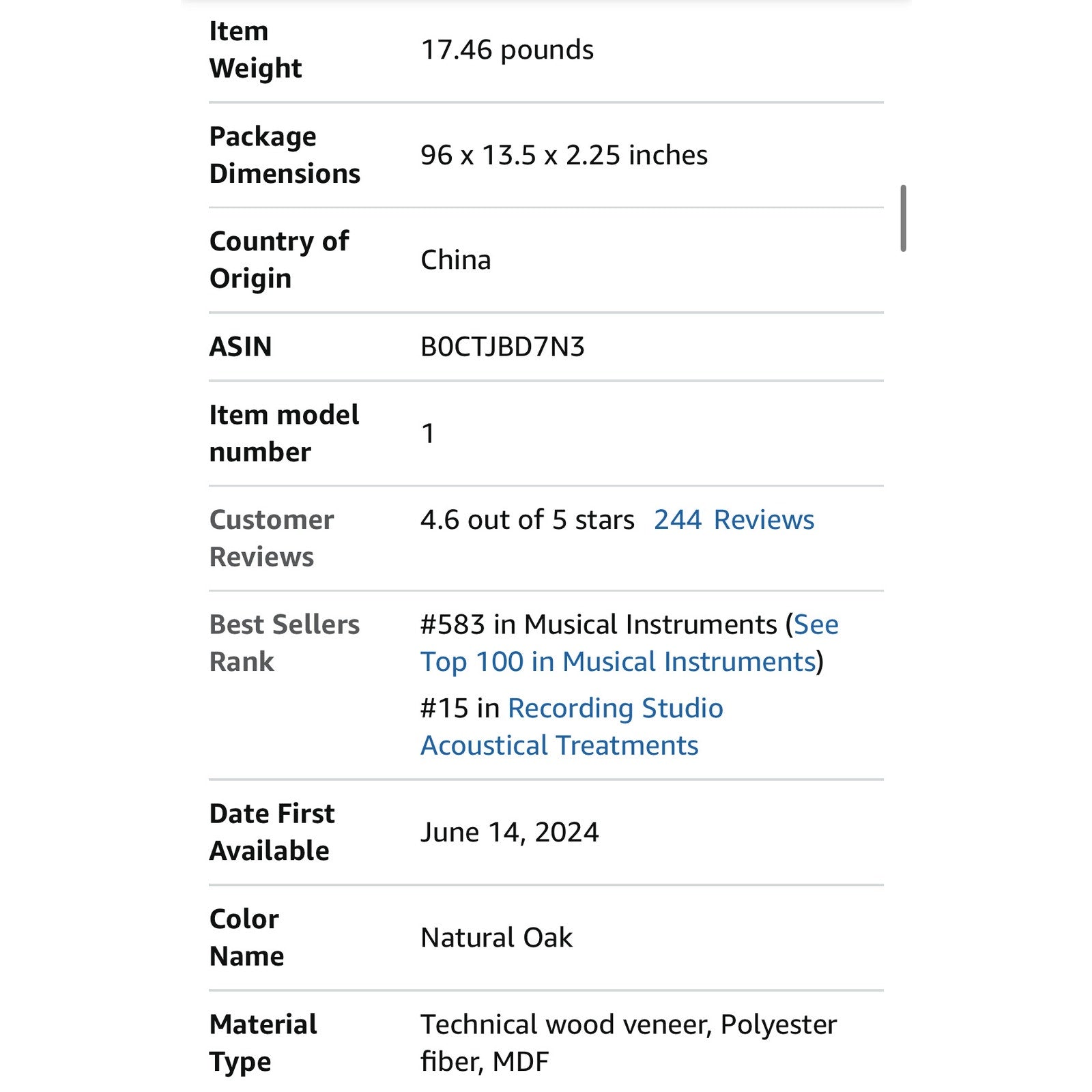Open Recording Studio Acoustical Treatments category link

[572, 727]
